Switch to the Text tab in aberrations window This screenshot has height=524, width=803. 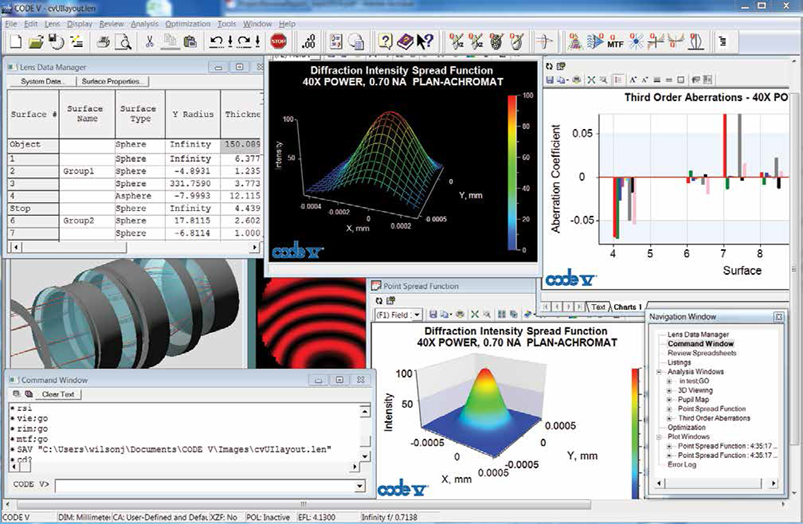pos(598,307)
